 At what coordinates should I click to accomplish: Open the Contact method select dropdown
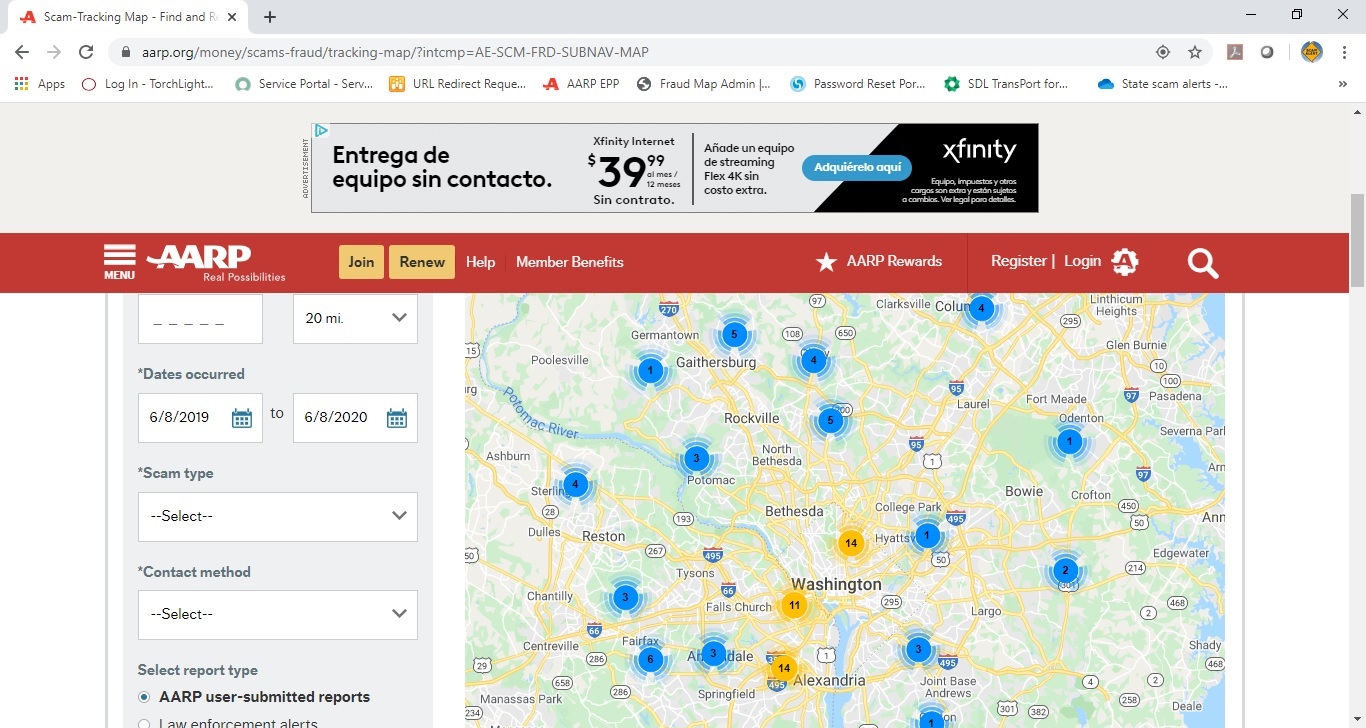278,615
